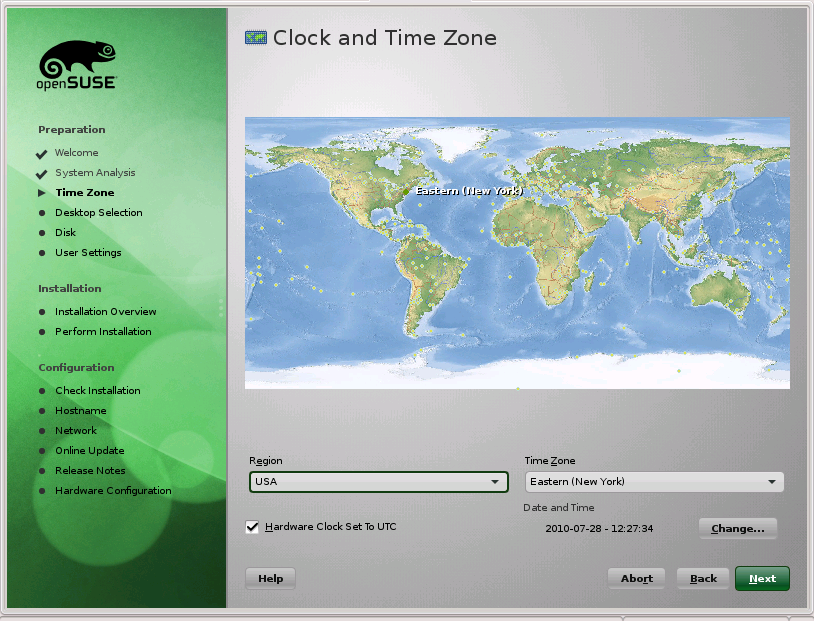Open the Time Zone dropdown list

coord(654,482)
